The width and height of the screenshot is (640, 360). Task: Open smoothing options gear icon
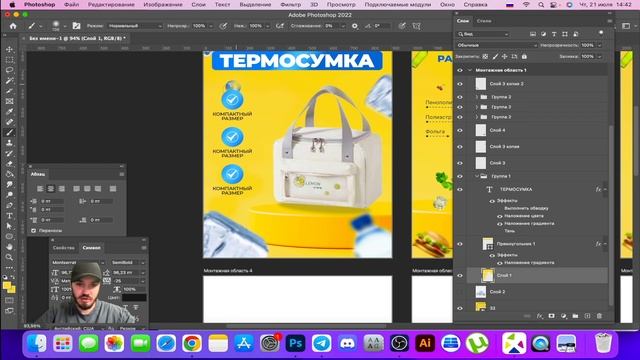tap(354, 26)
